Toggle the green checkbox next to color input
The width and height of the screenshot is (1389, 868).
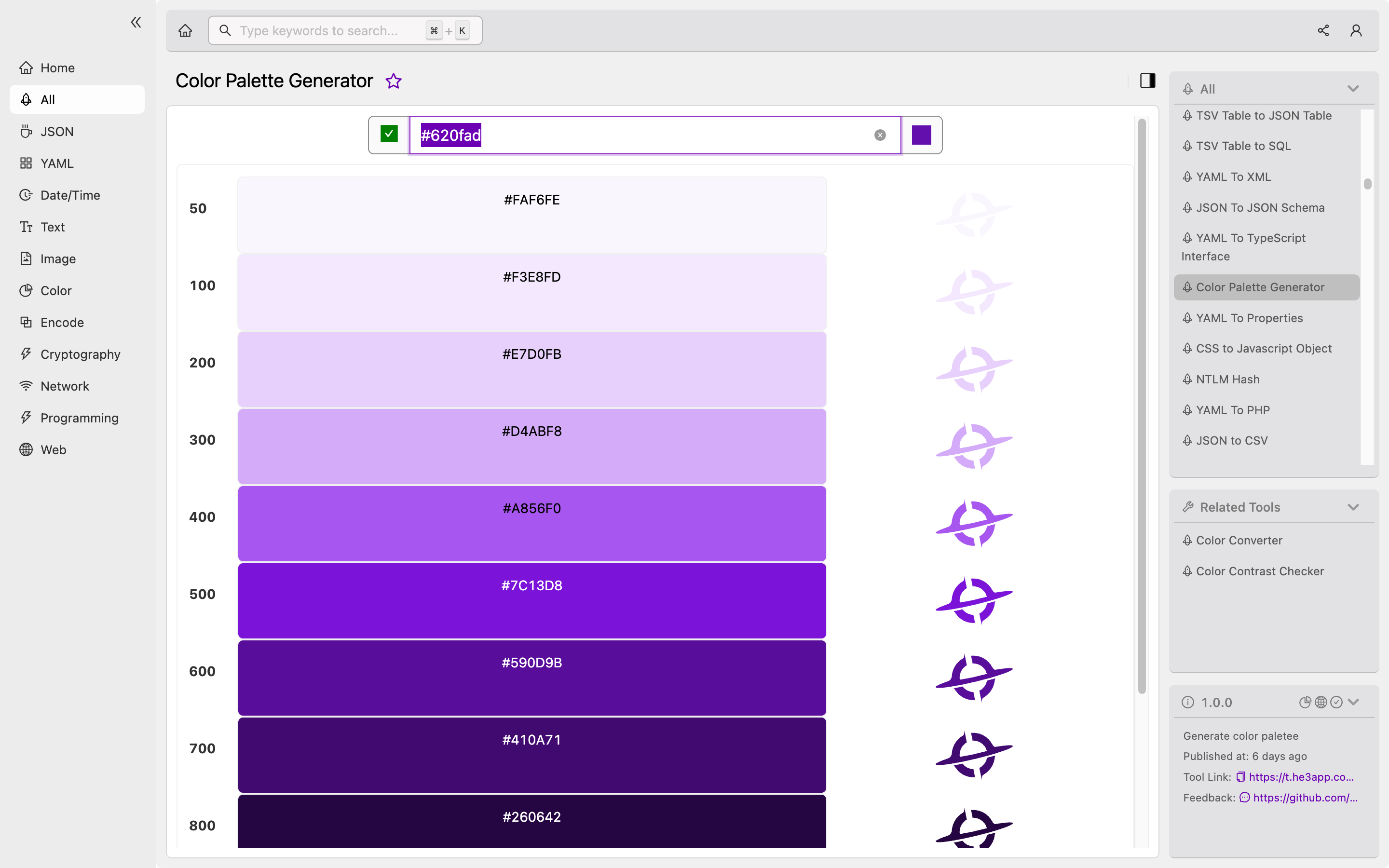click(x=389, y=134)
